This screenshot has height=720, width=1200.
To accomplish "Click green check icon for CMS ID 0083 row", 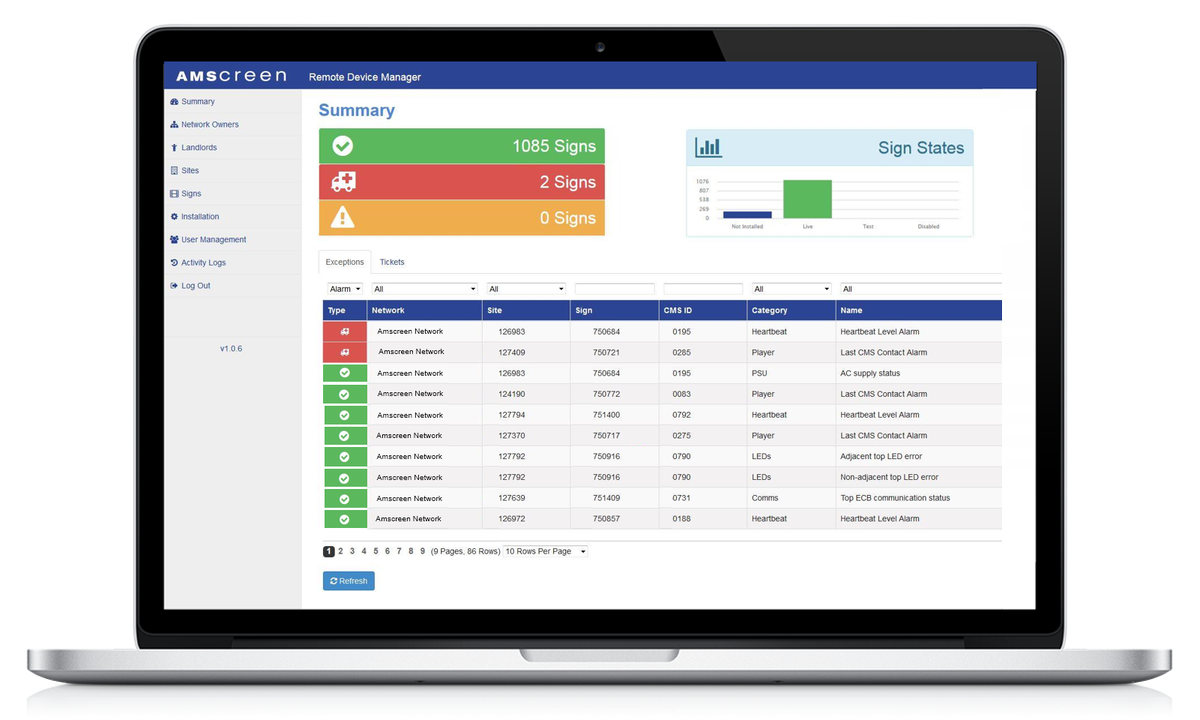I will point(345,394).
